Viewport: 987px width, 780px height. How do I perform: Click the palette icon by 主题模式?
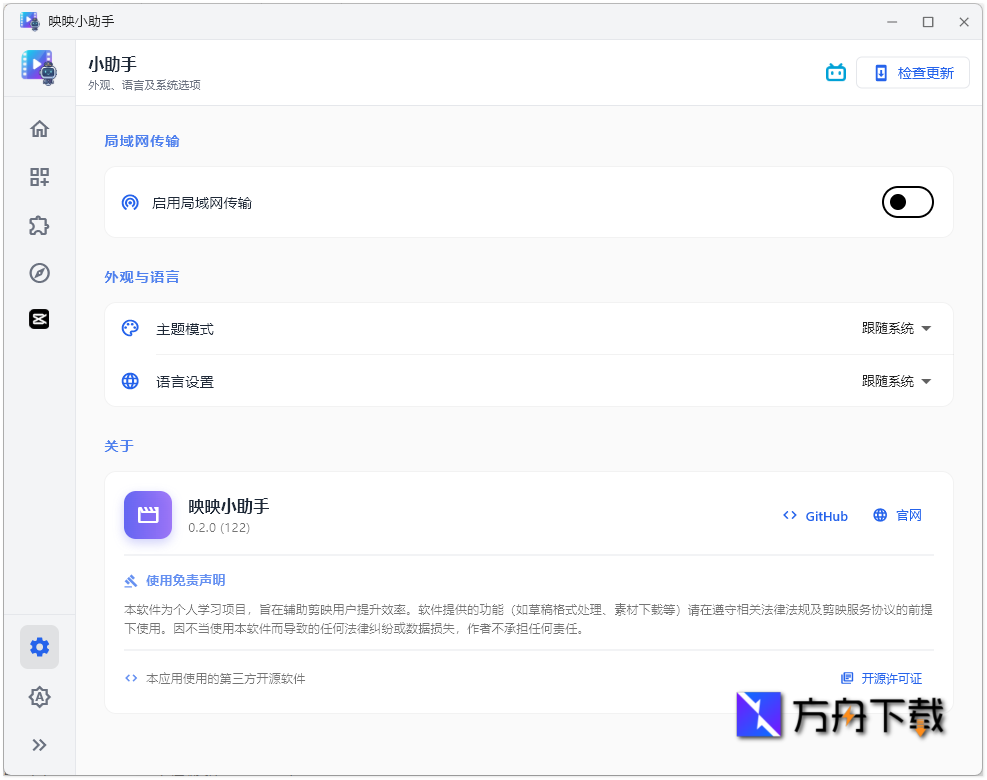pos(130,328)
